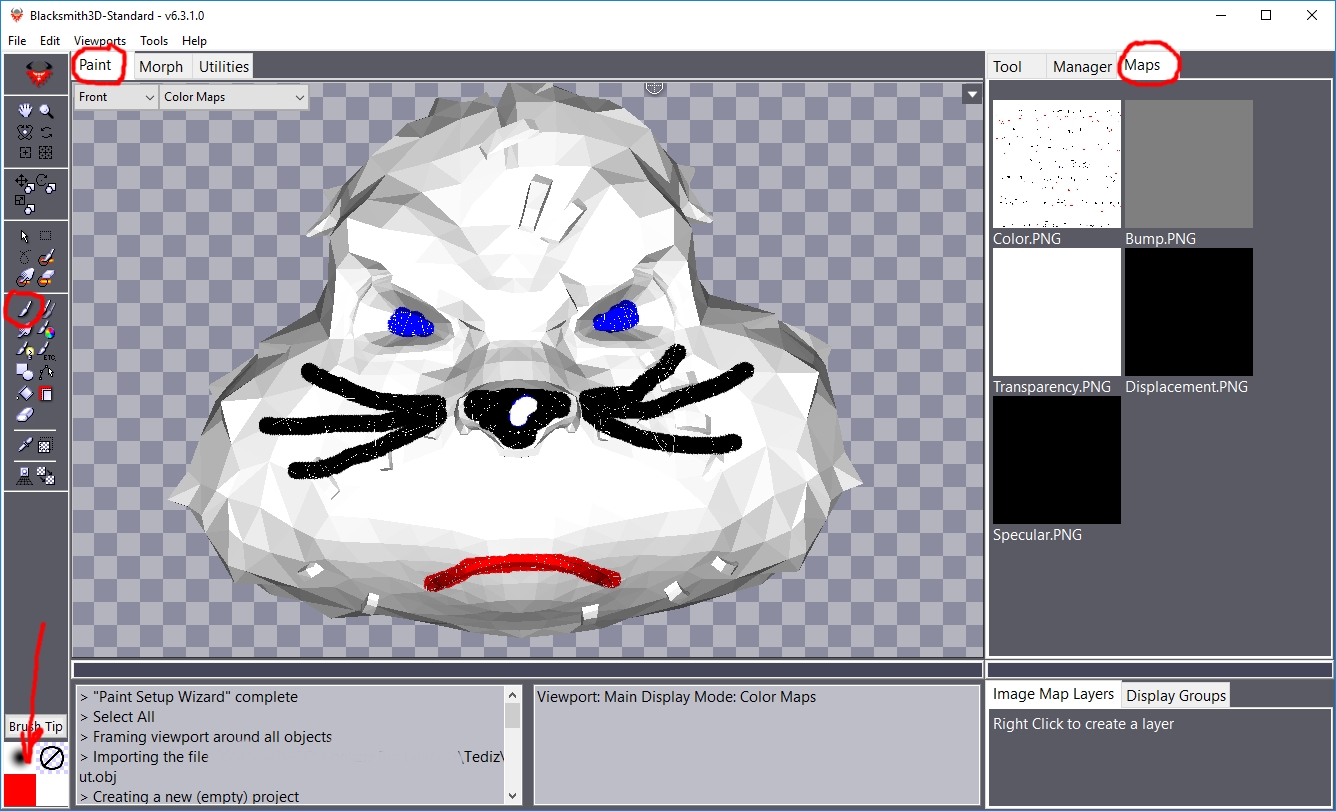Viewport: 1336px width, 811px height.
Task: Click the perspective grid icon at toolbar bottom
Action: click(25, 476)
